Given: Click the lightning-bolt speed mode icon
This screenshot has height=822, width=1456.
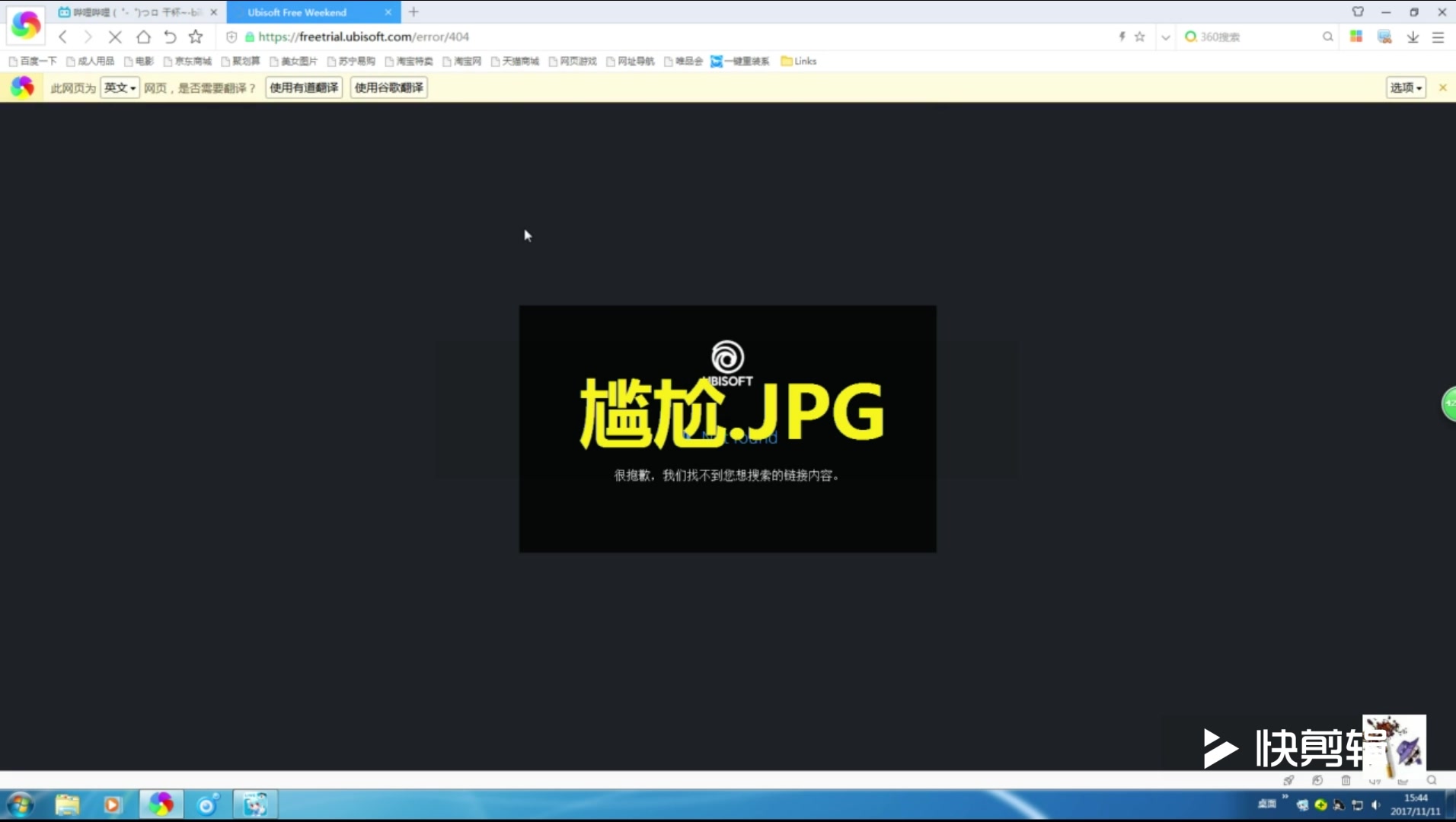Looking at the screenshot, I should pyautogui.click(x=1121, y=37).
